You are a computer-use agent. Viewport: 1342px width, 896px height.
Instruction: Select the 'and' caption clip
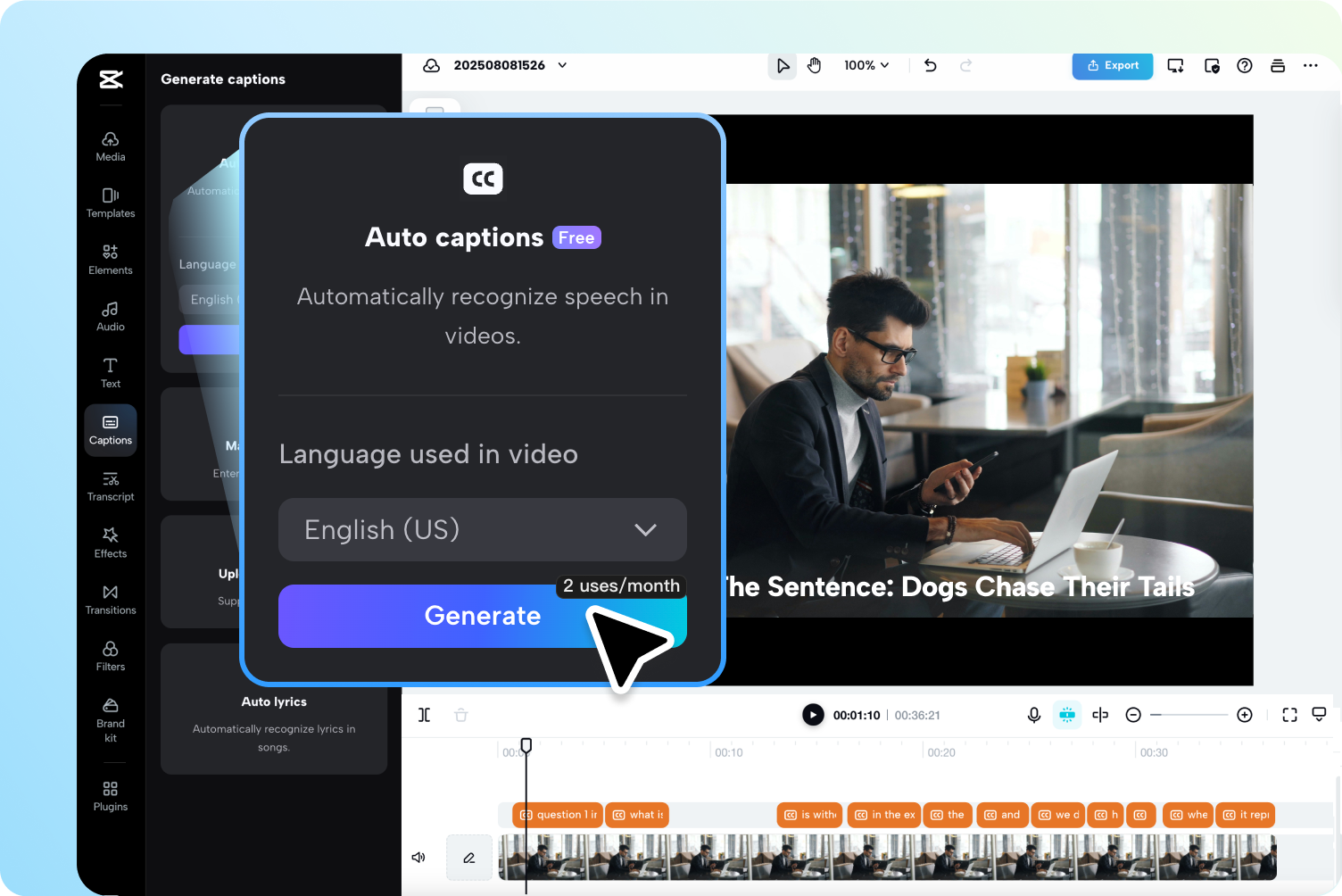(x=1001, y=815)
